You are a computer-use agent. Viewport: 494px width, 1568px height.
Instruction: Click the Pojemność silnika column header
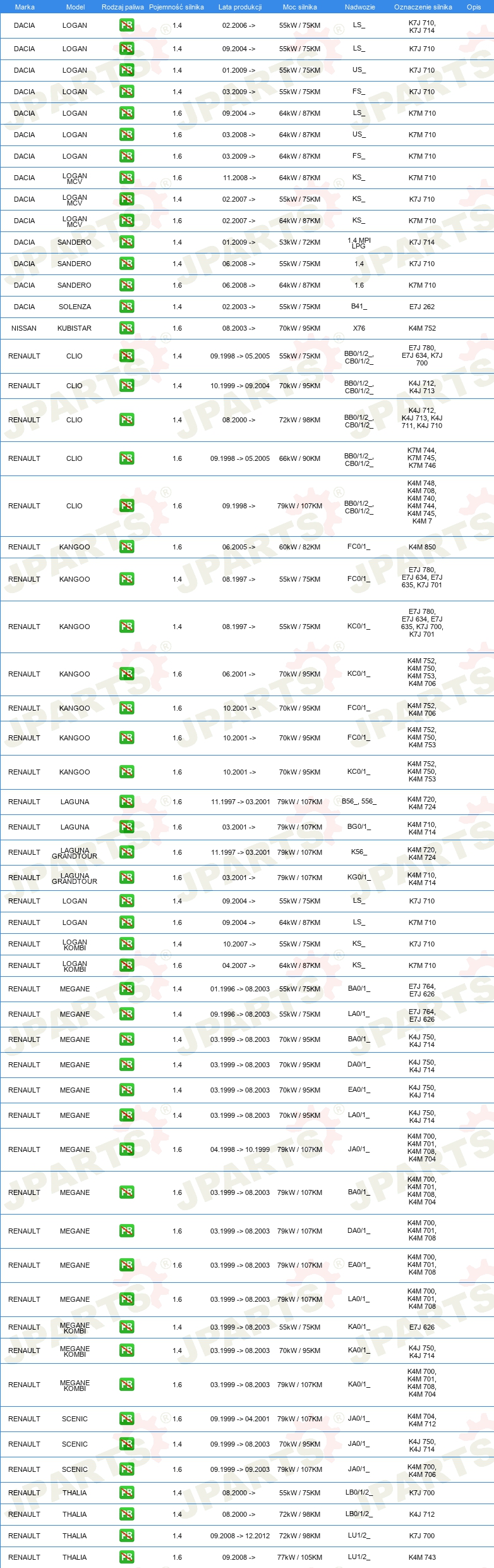[x=176, y=7]
